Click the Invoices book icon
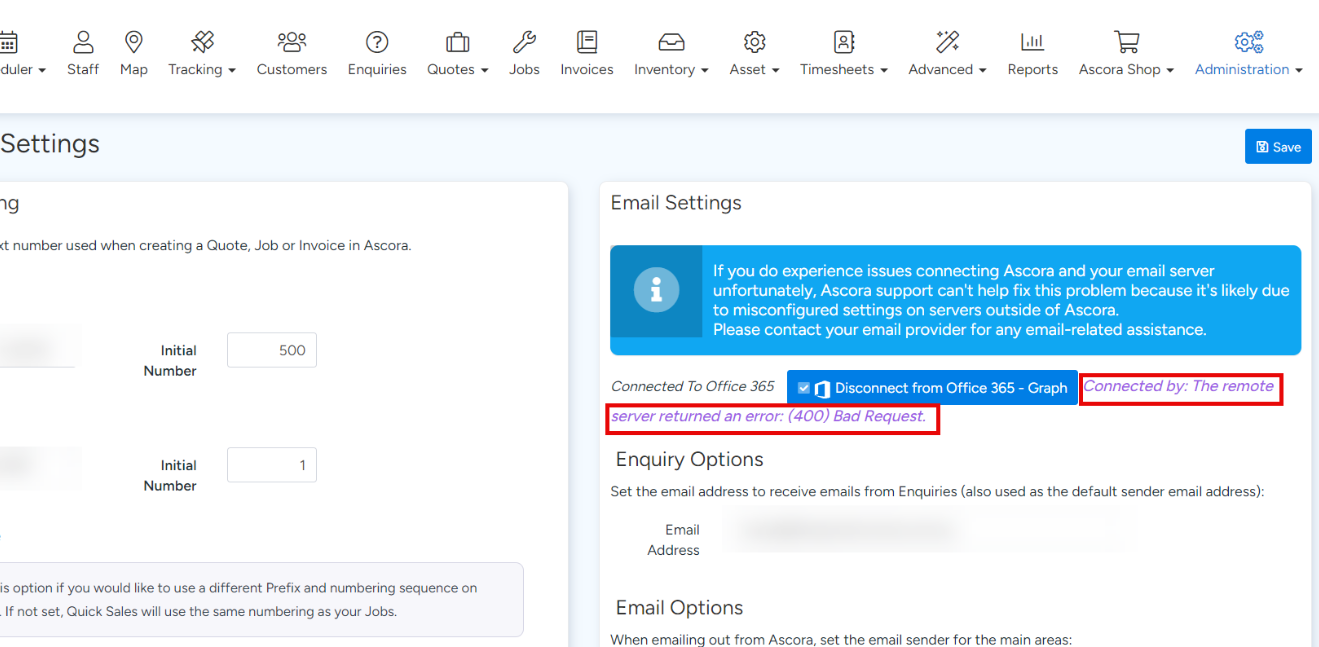1319x647 pixels. point(587,42)
